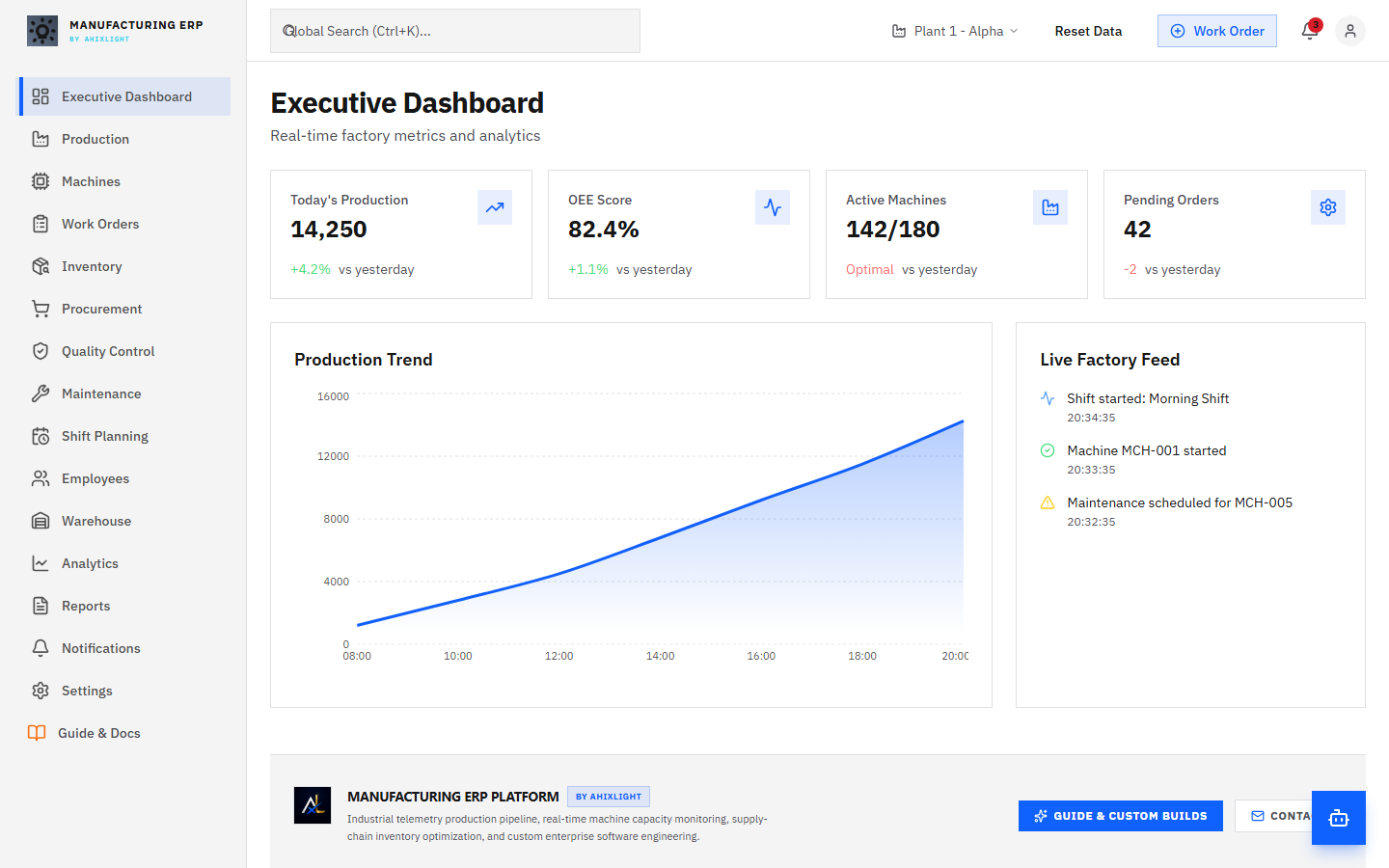
Task: Click the Quality Control shield icon
Action: pyautogui.click(x=41, y=351)
